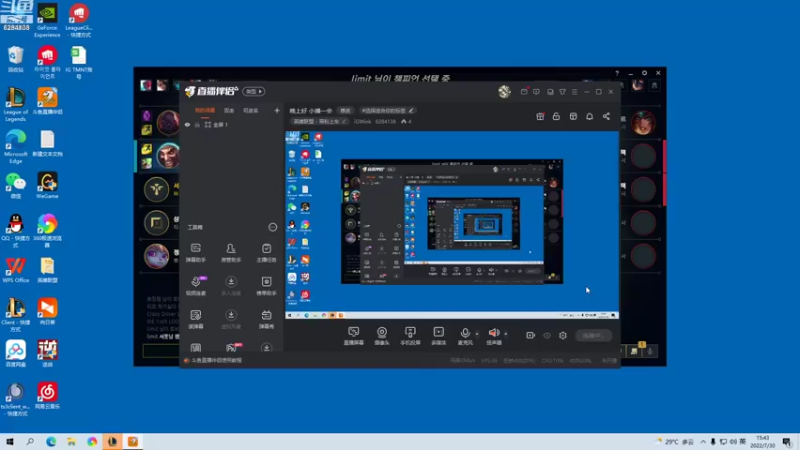
Task: Switch to the second scene tab
Action: click(x=229, y=110)
